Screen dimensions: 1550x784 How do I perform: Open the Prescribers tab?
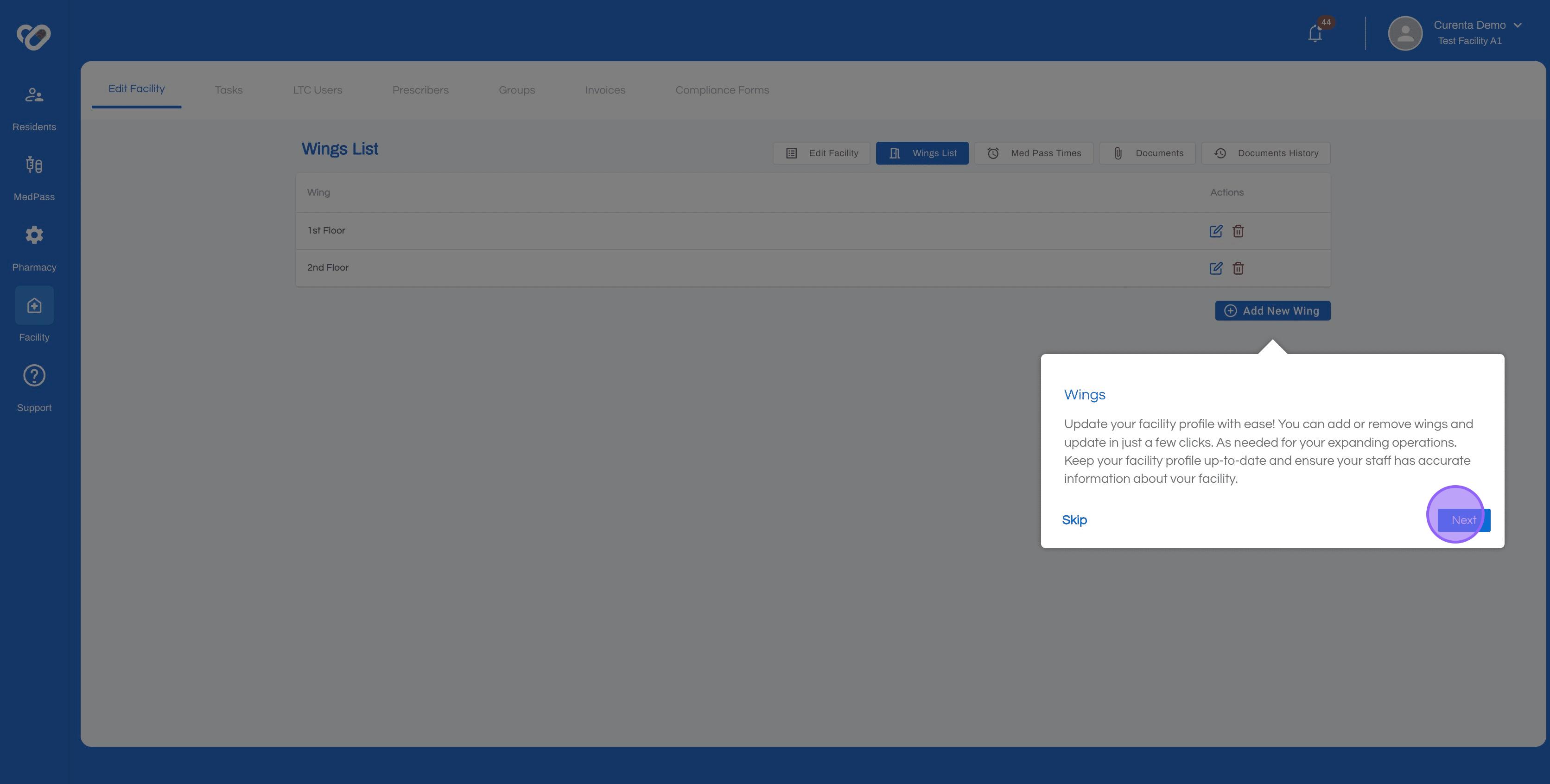click(420, 90)
